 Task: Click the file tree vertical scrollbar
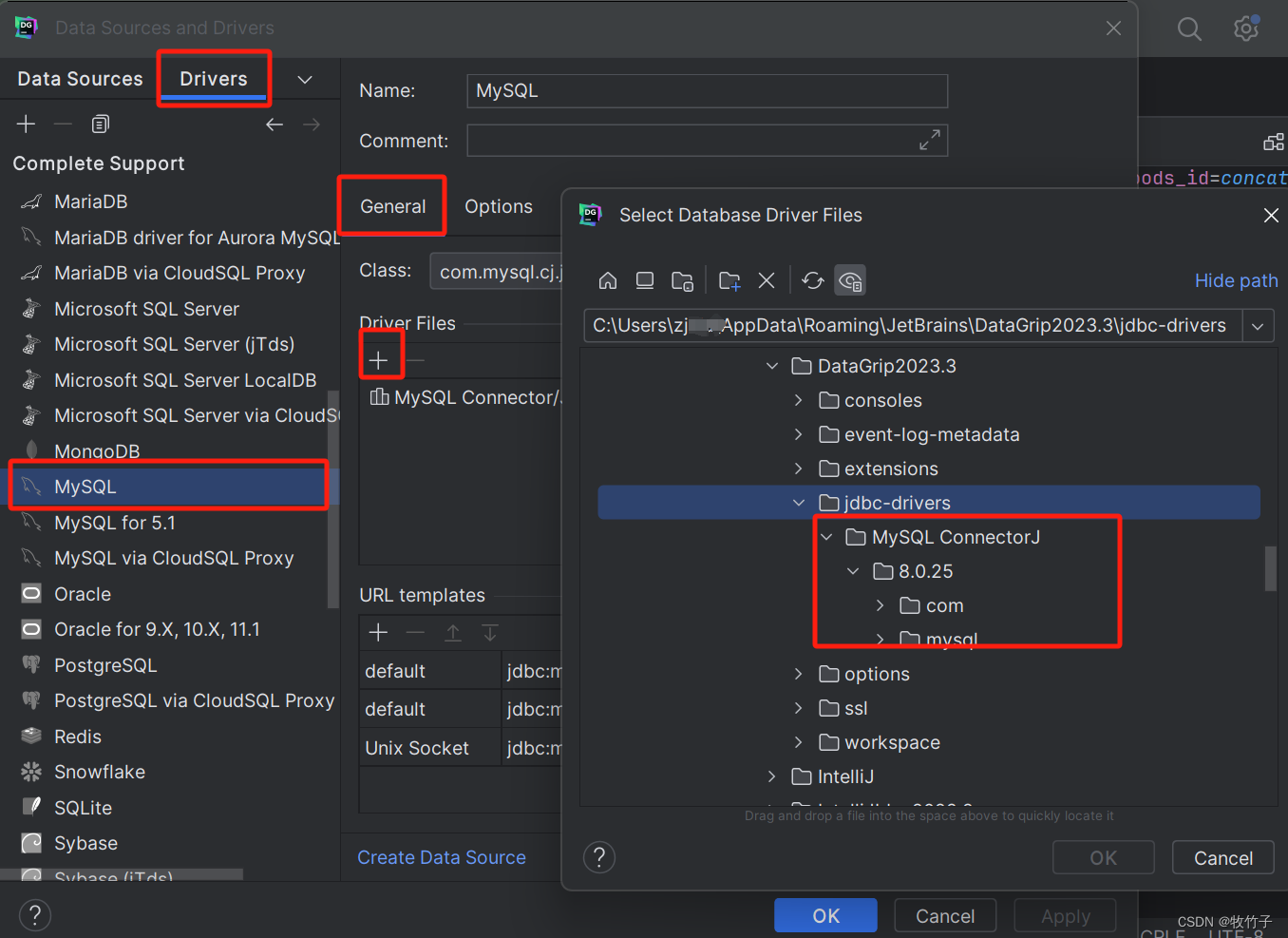(x=1270, y=568)
